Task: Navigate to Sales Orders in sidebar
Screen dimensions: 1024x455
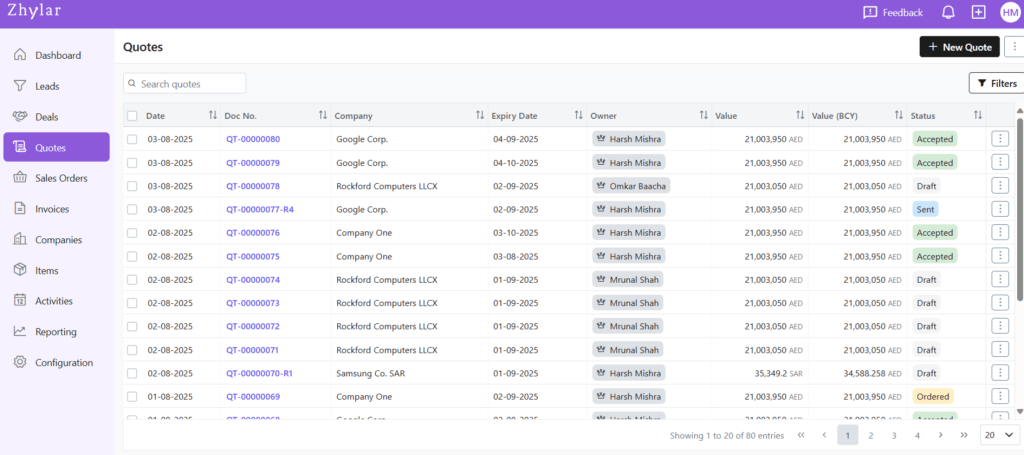Action: coord(61,178)
